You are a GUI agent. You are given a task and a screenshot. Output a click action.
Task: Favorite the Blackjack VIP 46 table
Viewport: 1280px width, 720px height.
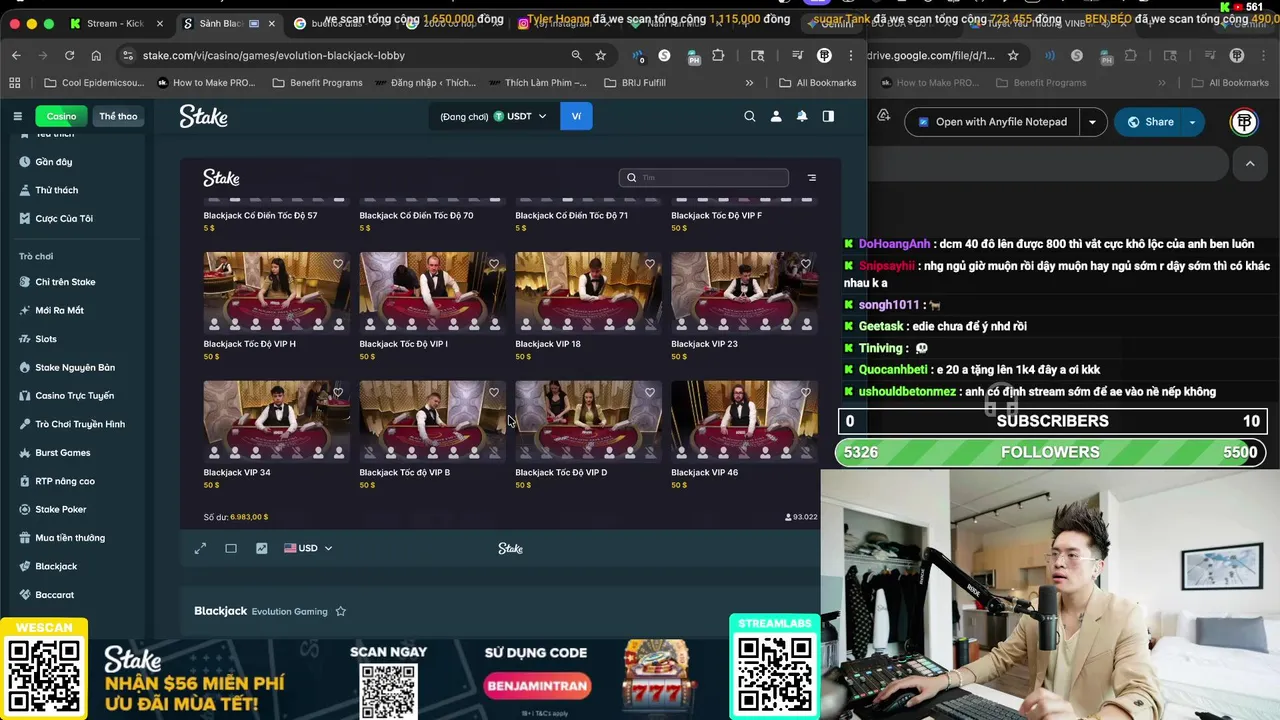pos(806,393)
